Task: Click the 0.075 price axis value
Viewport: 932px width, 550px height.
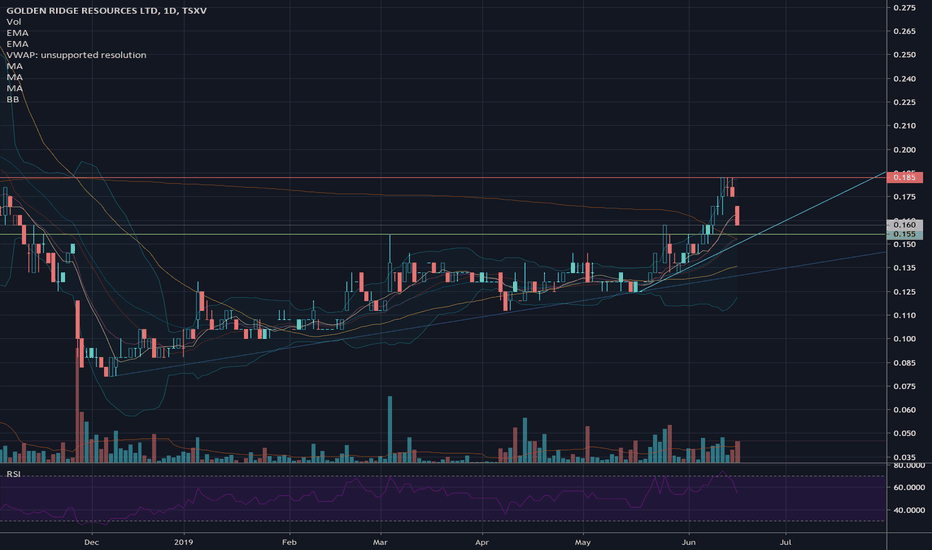Action: (x=905, y=386)
